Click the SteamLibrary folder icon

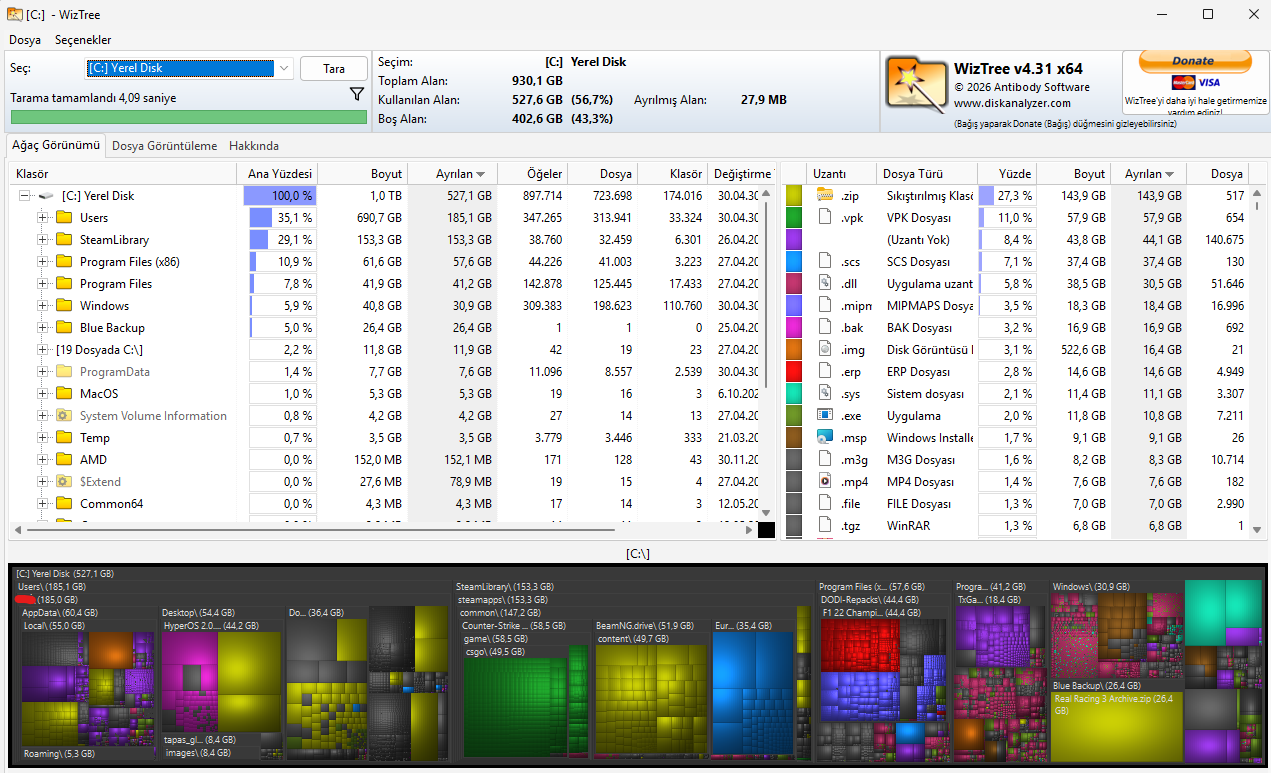(x=64, y=240)
